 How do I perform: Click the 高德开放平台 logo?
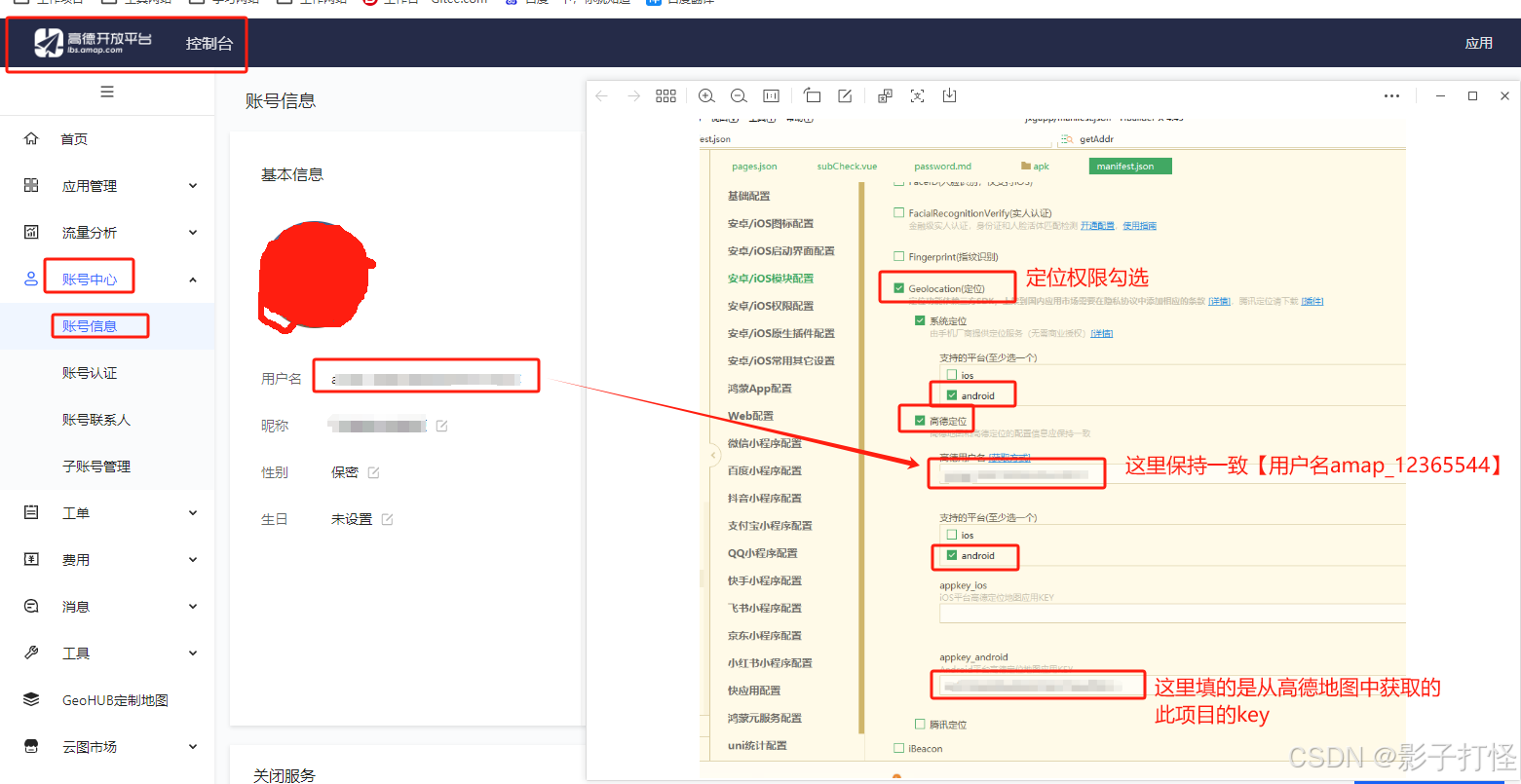(94, 42)
